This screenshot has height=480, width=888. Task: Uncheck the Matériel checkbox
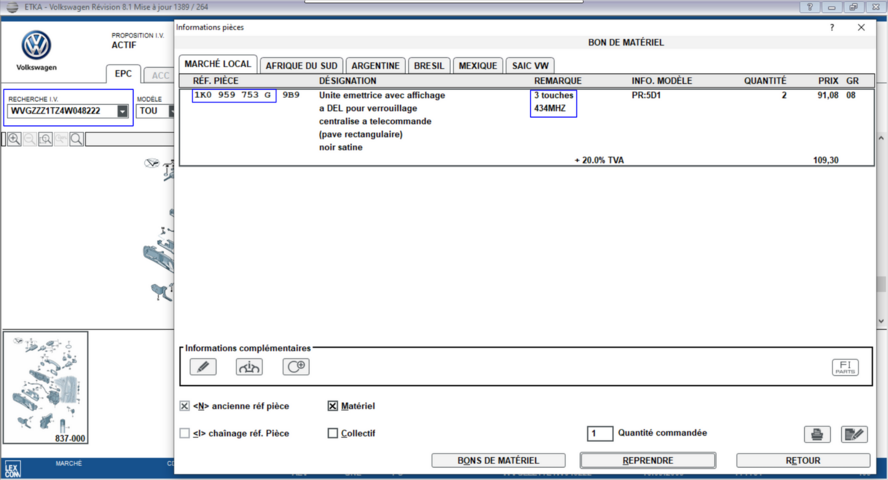click(333, 406)
